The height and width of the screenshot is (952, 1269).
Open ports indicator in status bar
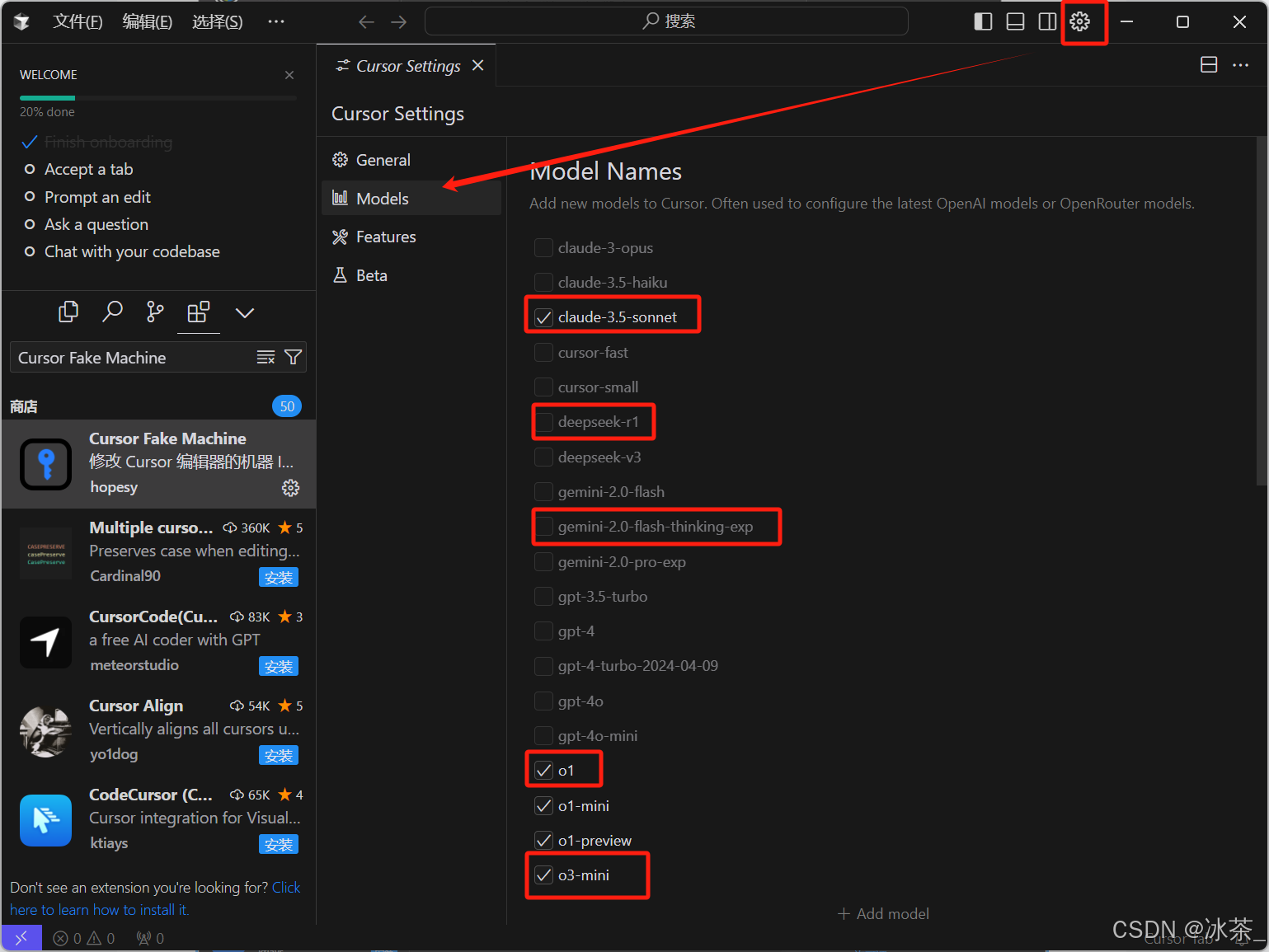(x=150, y=938)
